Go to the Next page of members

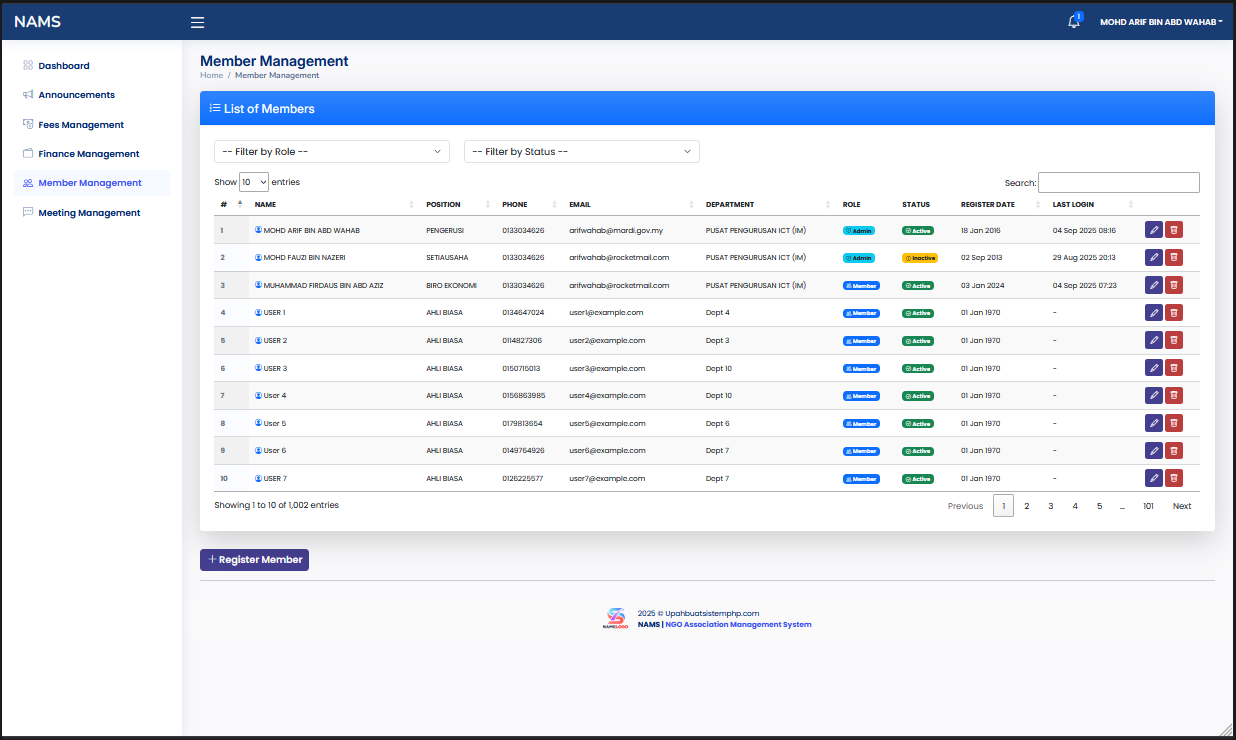1182,506
